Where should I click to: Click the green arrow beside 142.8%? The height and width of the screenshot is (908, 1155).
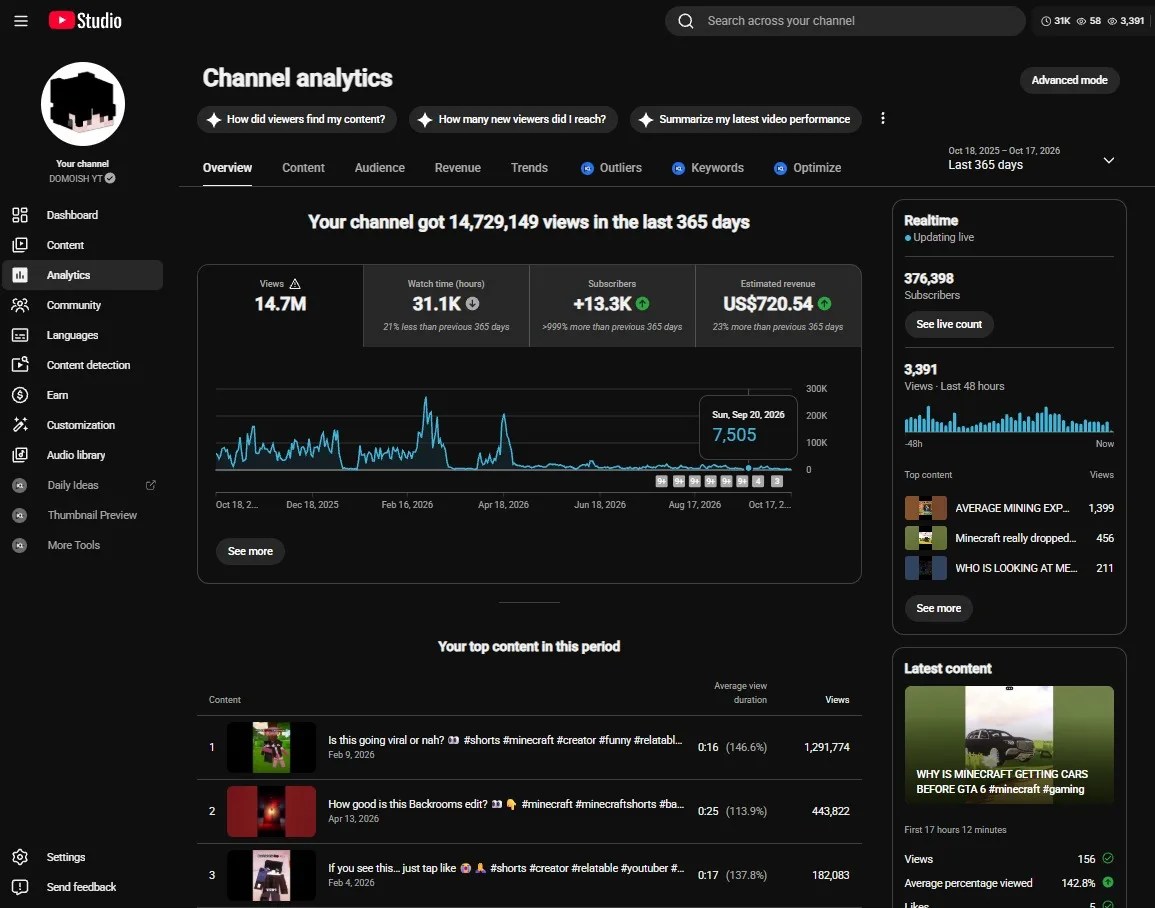pos(1108,882)
